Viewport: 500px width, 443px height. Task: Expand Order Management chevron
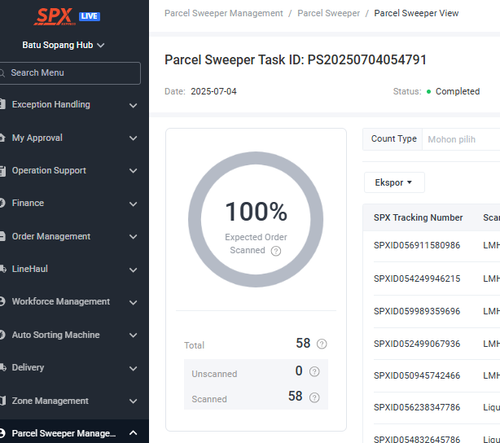(133, 237)
